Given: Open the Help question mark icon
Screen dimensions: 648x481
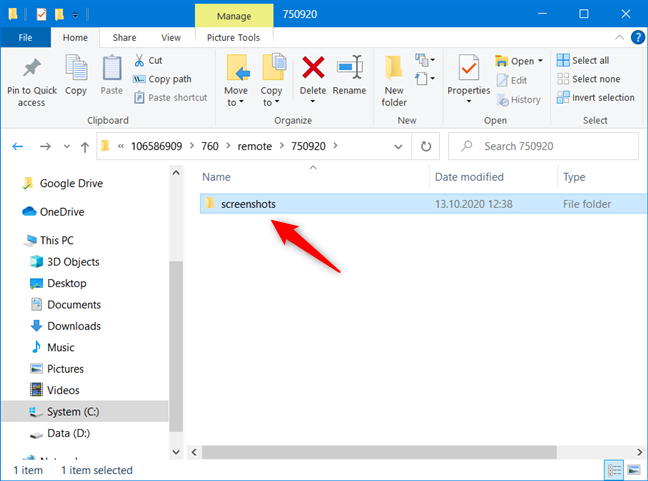Looking at the screenshot, I should point(638,38).
